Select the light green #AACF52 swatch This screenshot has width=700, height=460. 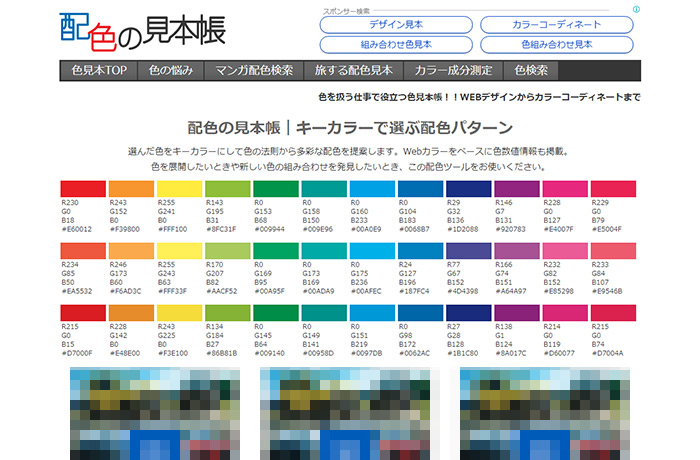[228, 251]
